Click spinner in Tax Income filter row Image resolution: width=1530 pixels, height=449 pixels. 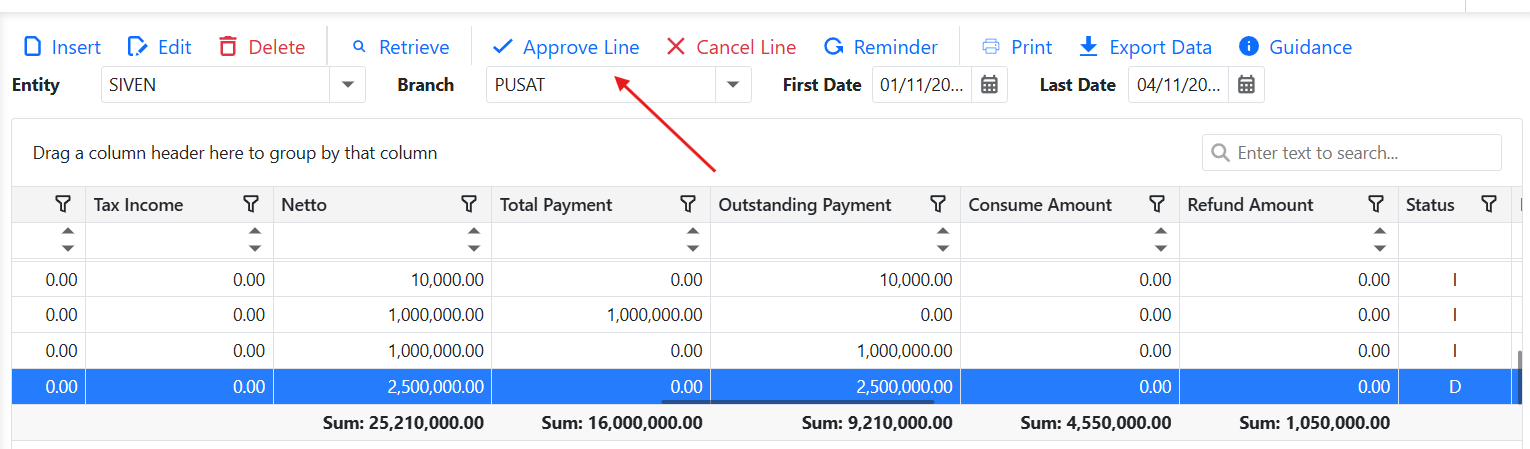pyautogui.click(x=256, y=240)
